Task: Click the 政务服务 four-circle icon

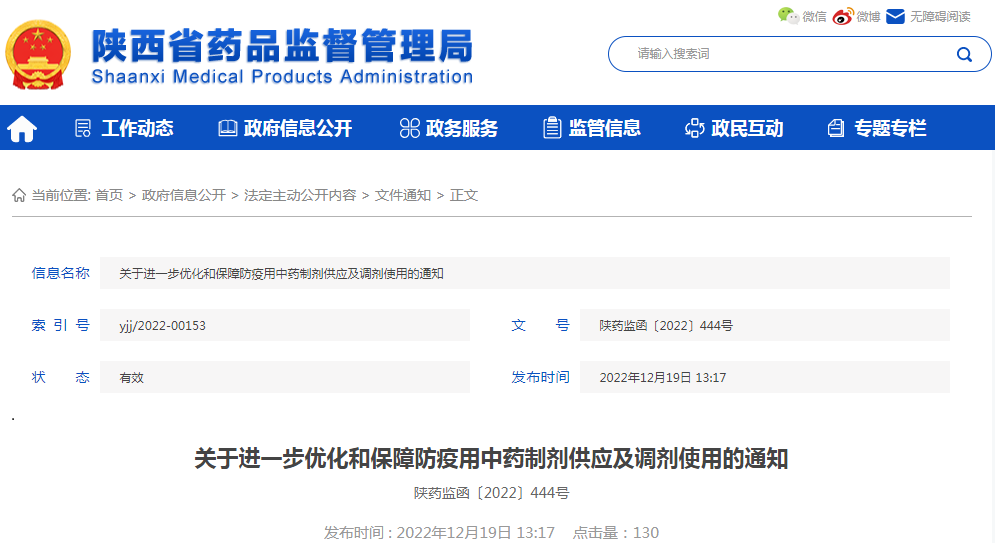Action: (x=409, y=128)
